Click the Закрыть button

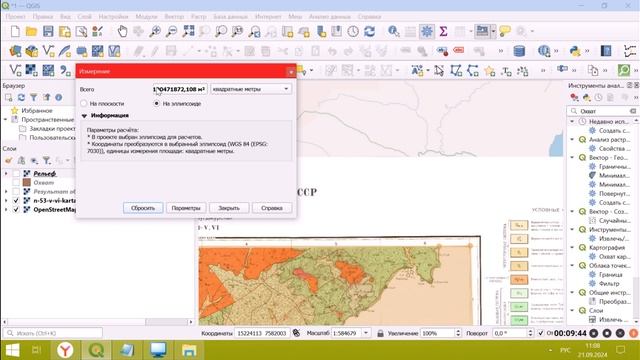tap(229, 208)
